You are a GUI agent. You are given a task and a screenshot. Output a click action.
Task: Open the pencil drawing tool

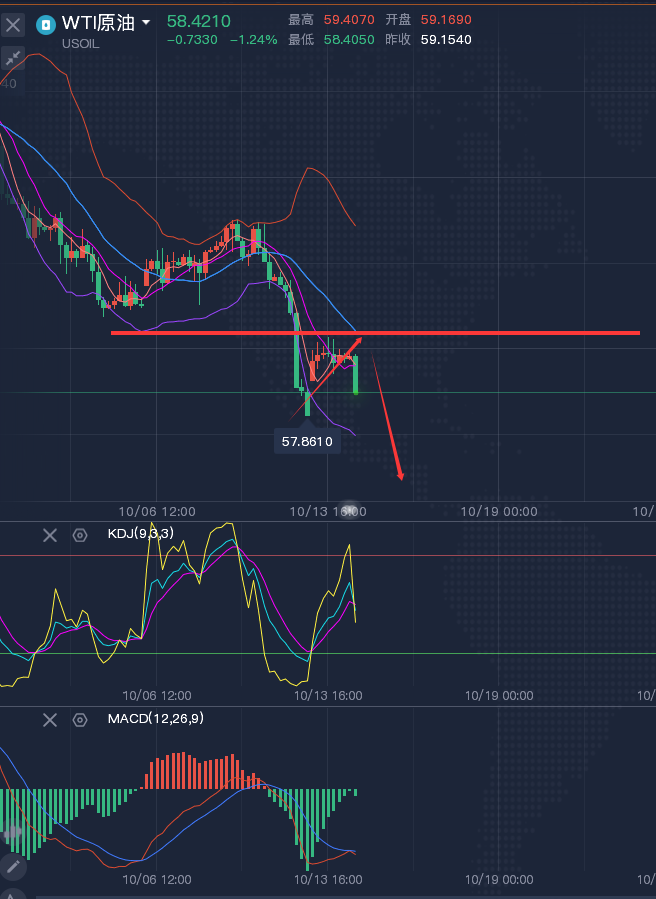click(12, 867)
